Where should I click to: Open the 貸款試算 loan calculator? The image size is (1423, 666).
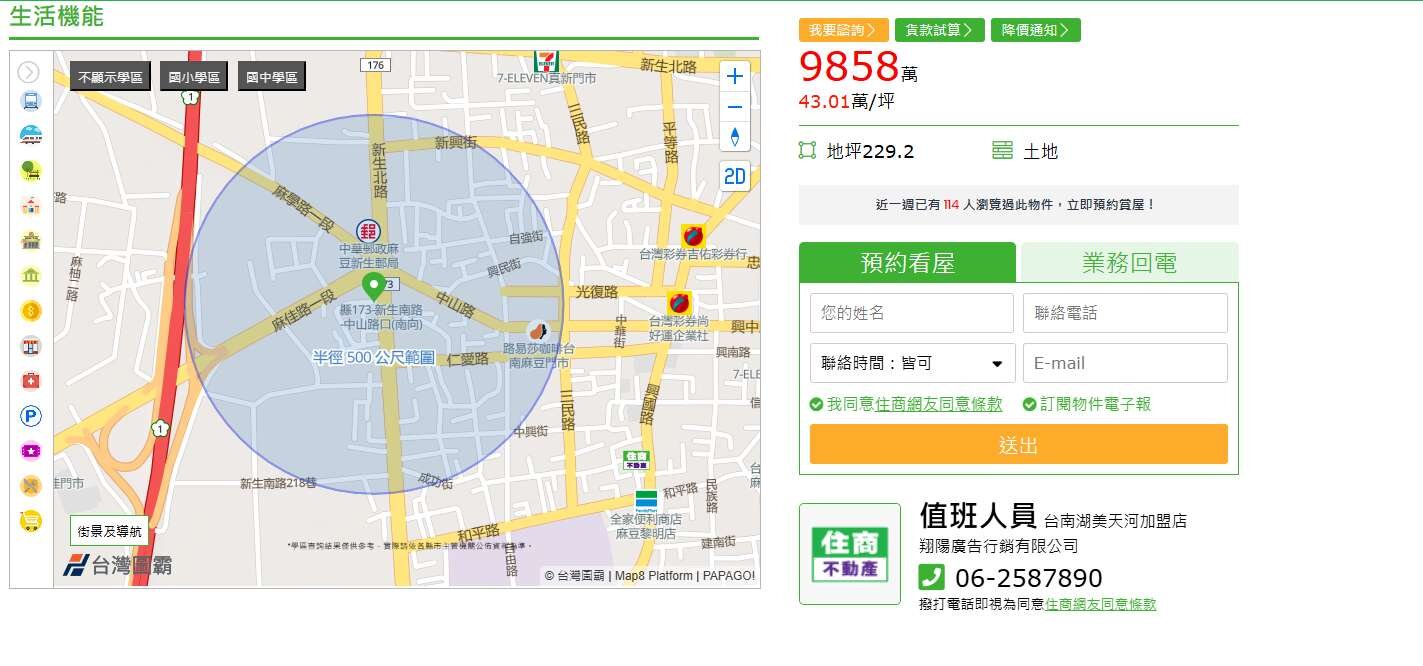[939, 30]
